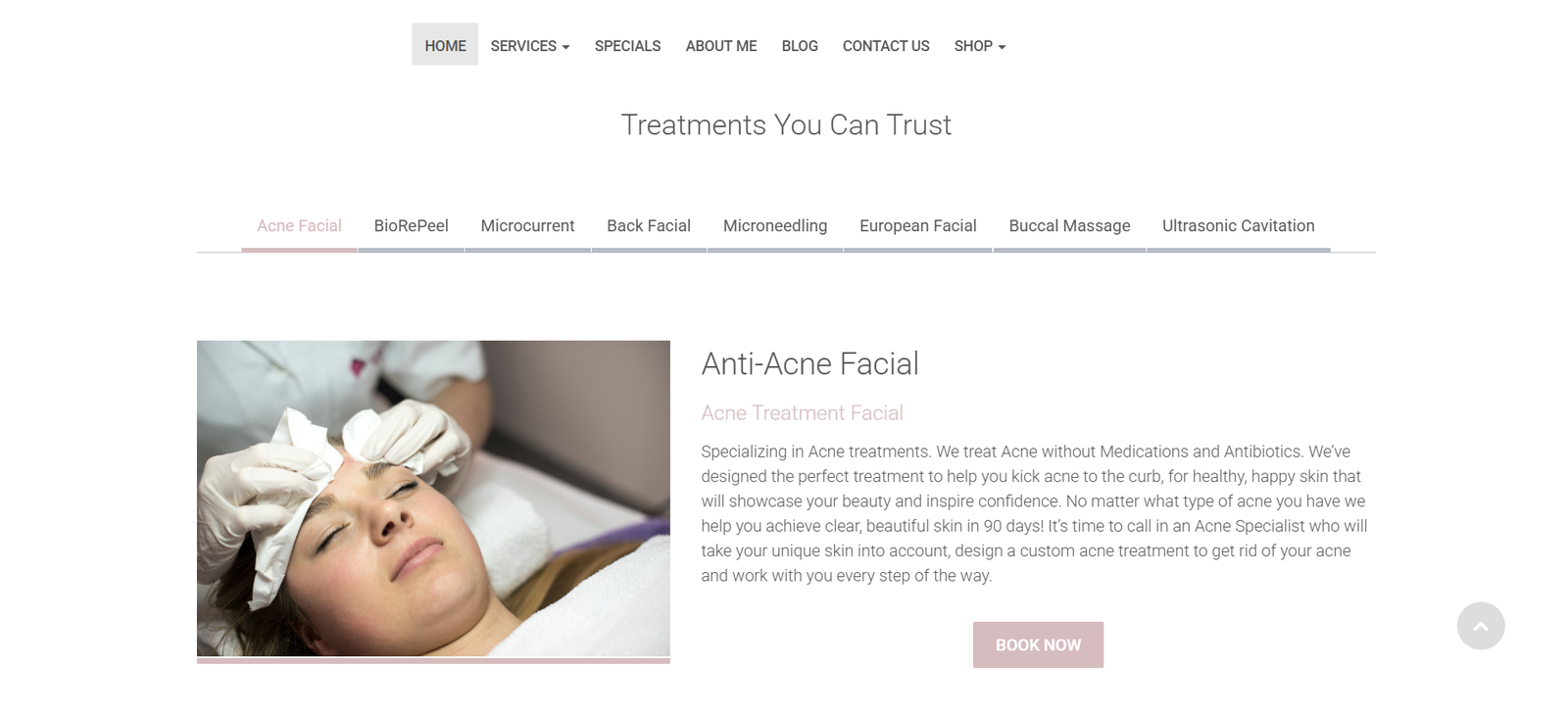
Task: Click the acne facial treatment photo
Action: 433,499
